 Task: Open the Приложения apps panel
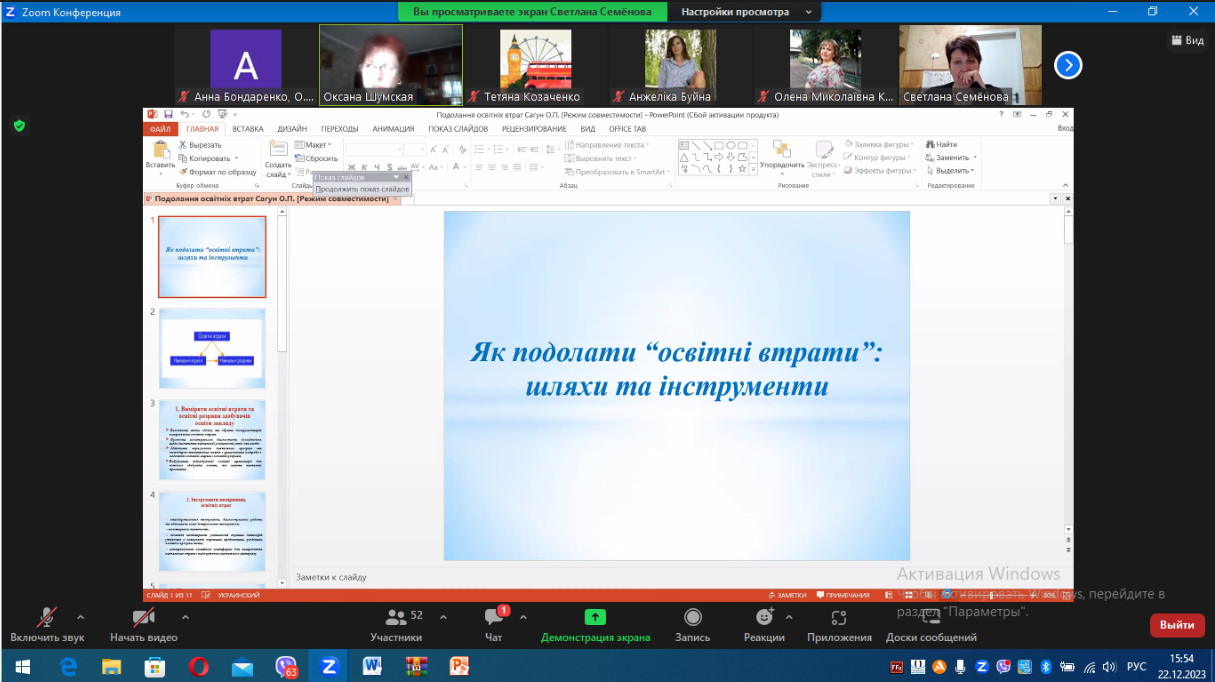coord(839,618)
